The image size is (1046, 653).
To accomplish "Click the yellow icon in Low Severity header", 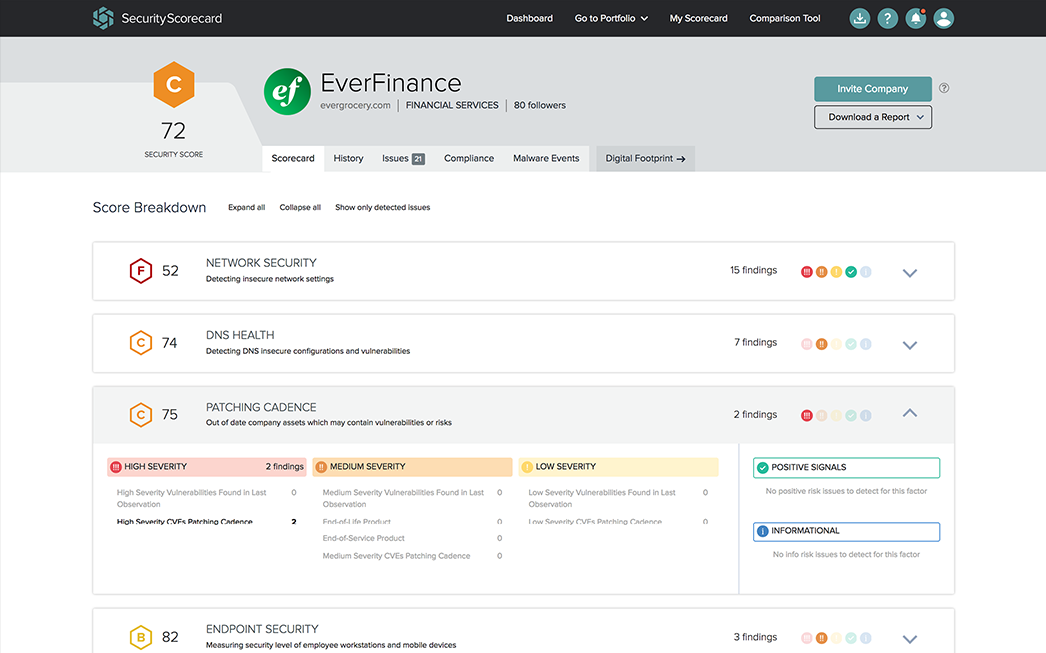I will (x=526, y=467).
